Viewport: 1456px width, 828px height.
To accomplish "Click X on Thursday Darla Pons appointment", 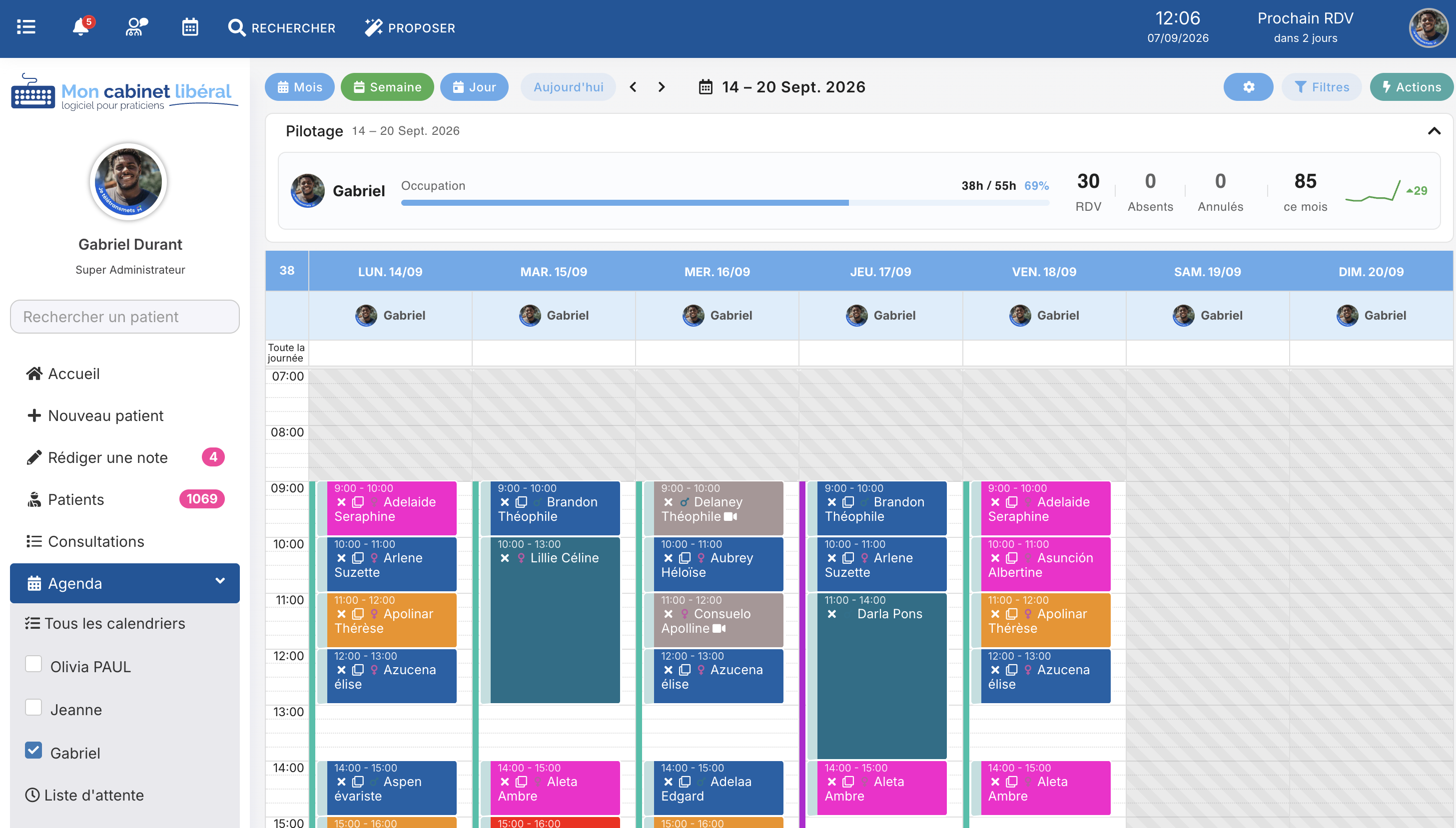I will [x=832, y=614].
